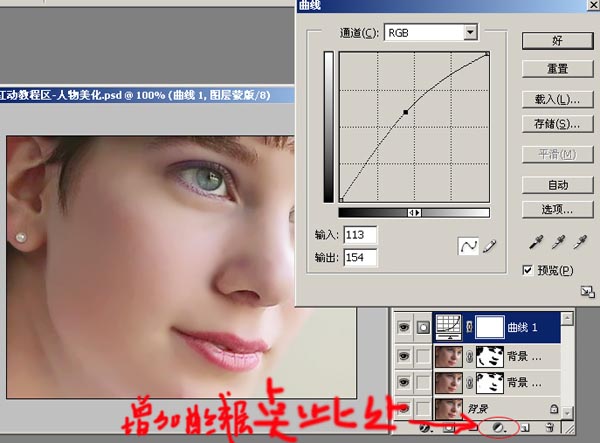This screenshot has height=443, width=600.
Task: Choose the curve point editing tool
Action: [x=468, y=246]
